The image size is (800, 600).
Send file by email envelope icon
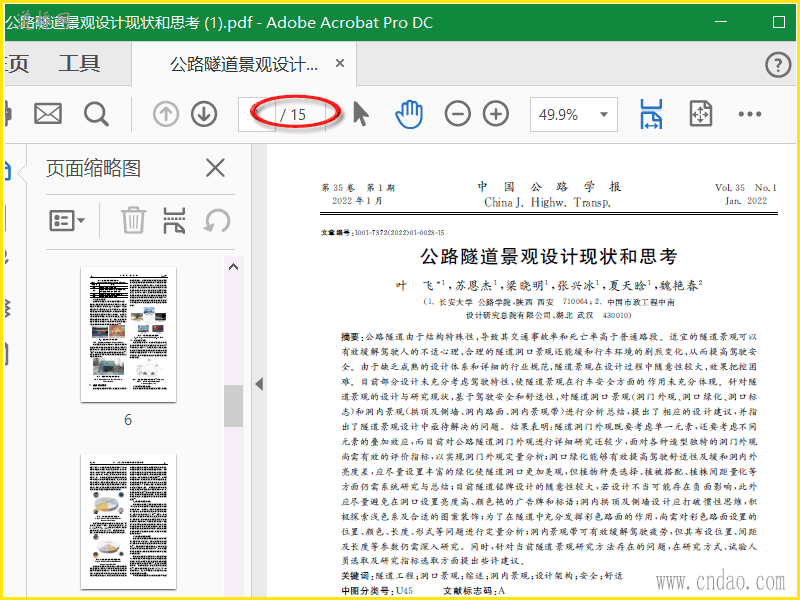pyautogui.click(x=48, y=114)
